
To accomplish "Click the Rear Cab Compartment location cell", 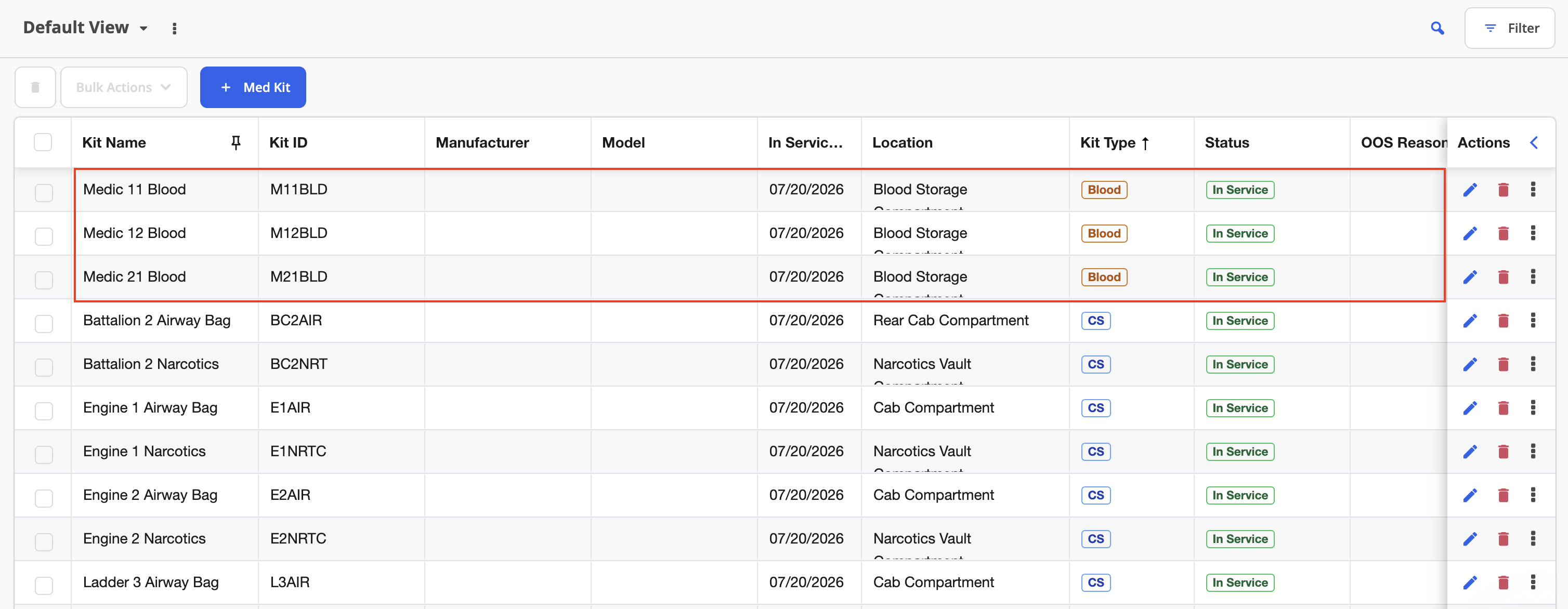I will click(951, 321).
